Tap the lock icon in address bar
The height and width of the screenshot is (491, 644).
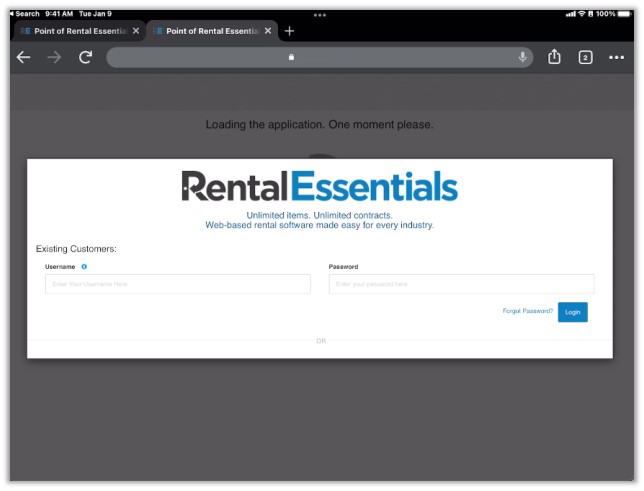click(x=292, y=57)
